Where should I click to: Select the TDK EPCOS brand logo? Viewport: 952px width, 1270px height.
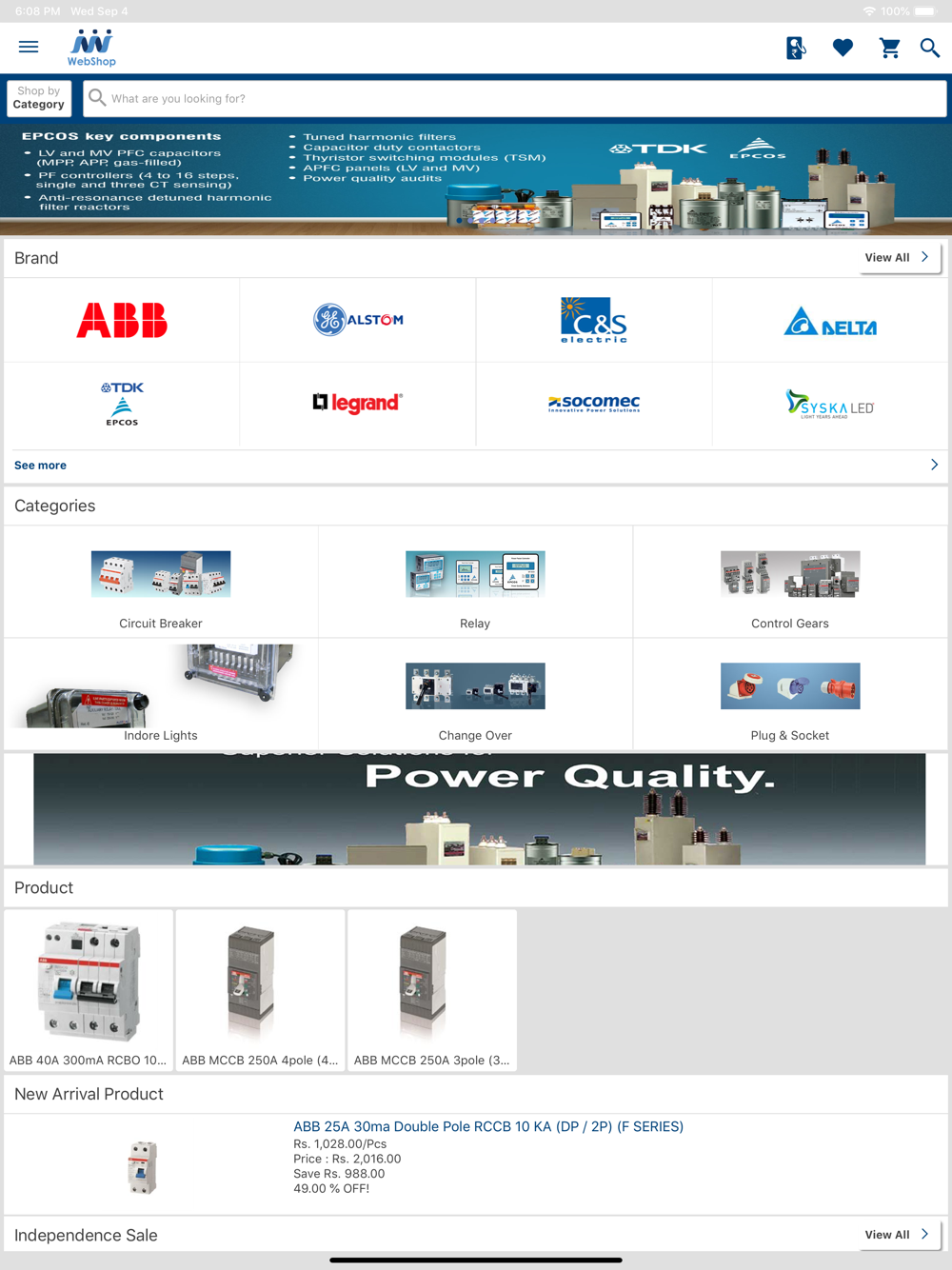coord(122,404)
